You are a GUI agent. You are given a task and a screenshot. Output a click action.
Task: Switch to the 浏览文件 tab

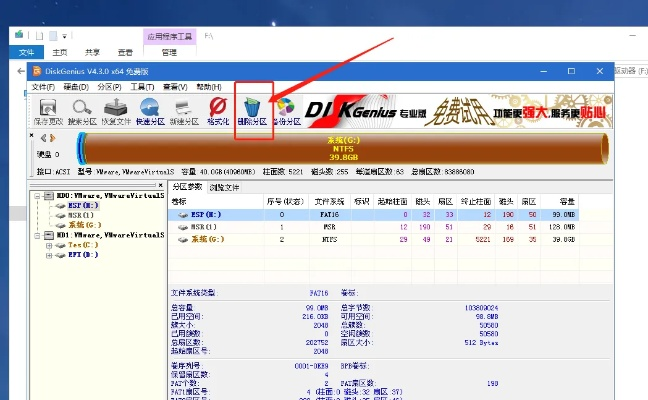coord(226,187)
